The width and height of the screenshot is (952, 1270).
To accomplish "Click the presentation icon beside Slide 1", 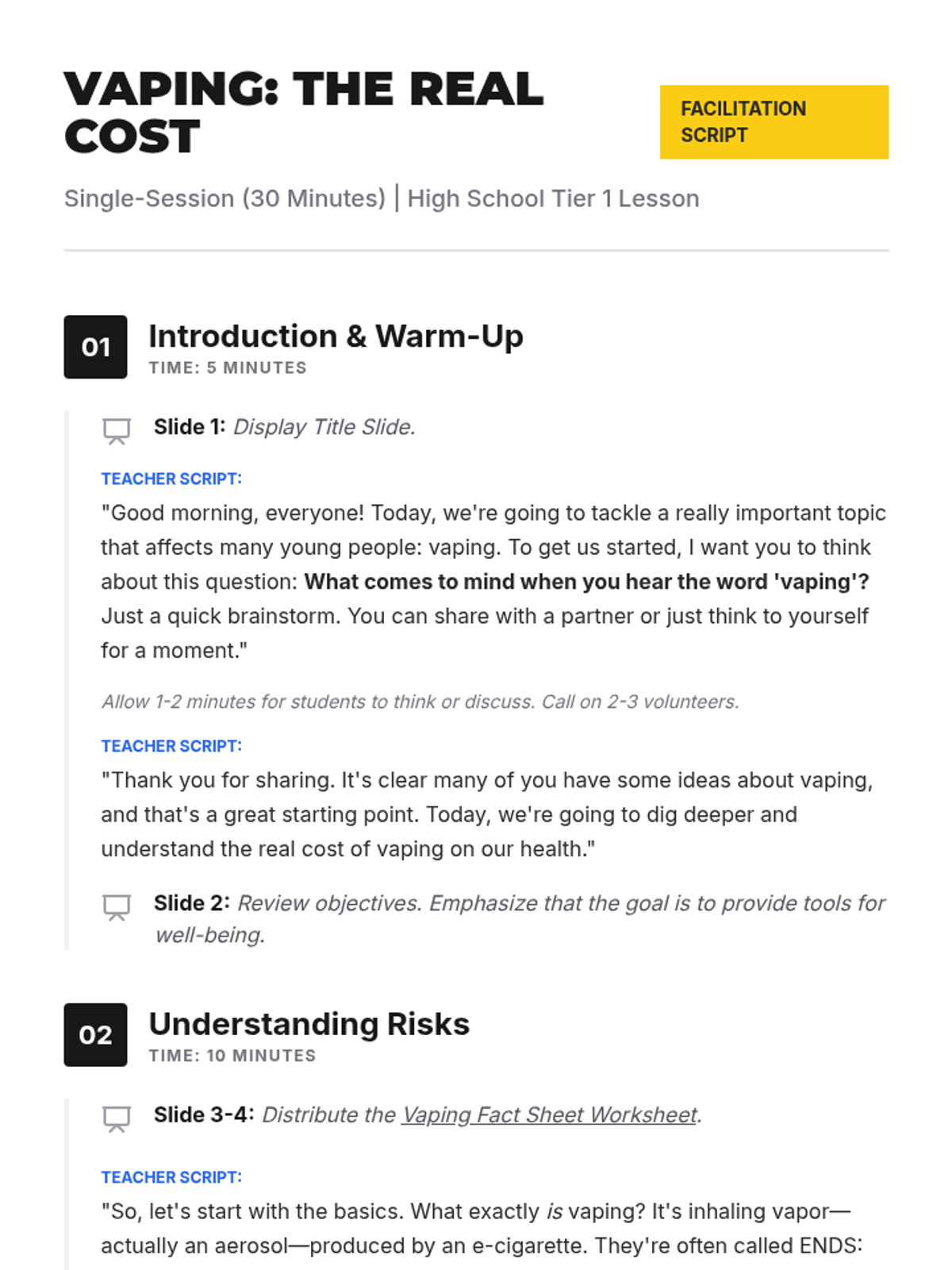I will pyautogui.click(x=117, y=431).
